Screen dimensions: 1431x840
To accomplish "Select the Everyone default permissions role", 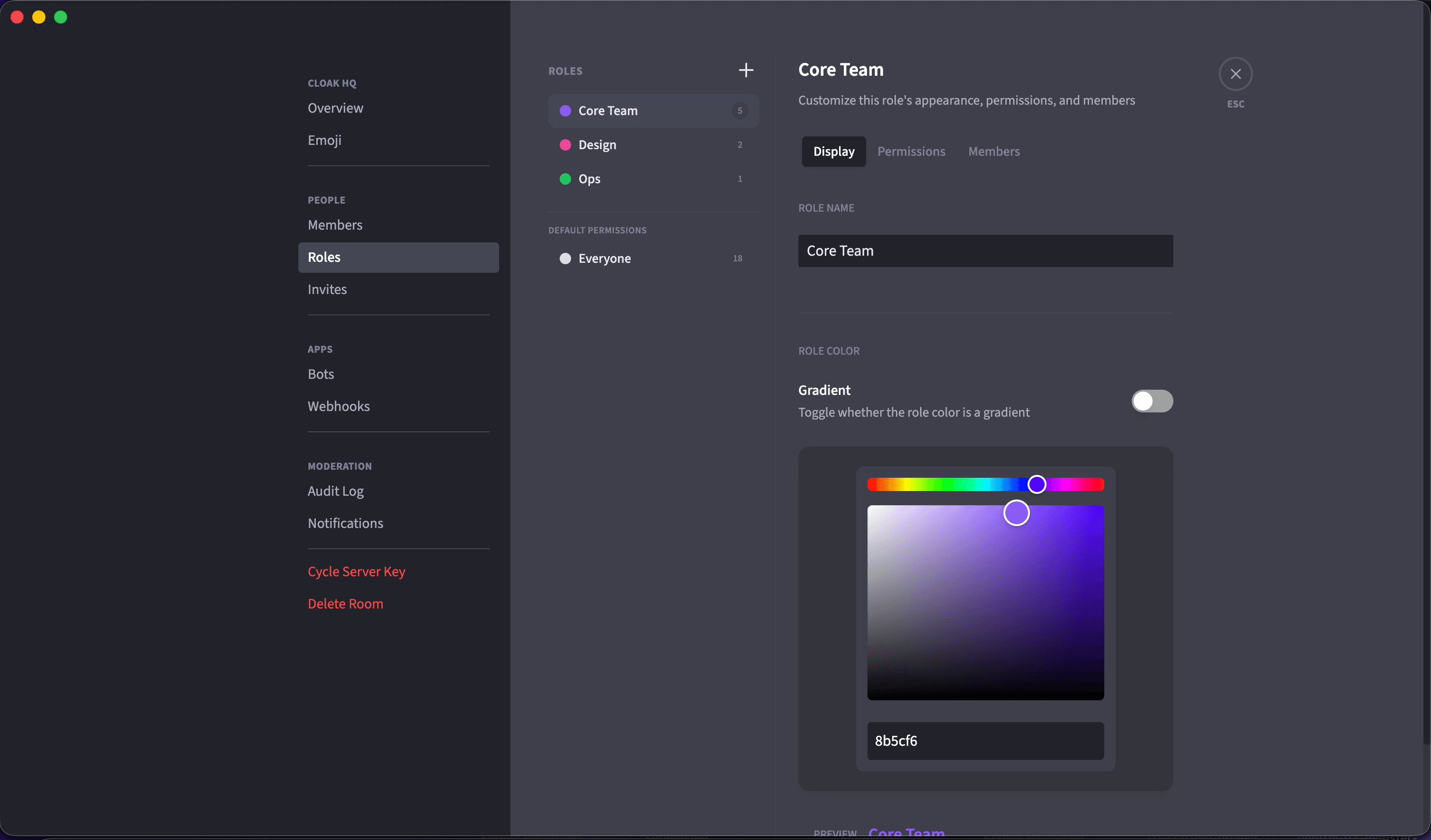I will [653, 259].
